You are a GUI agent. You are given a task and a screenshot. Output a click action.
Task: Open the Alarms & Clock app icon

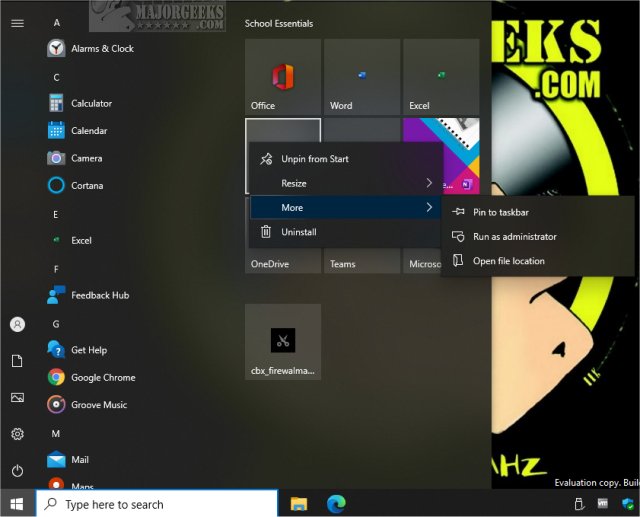56,49
